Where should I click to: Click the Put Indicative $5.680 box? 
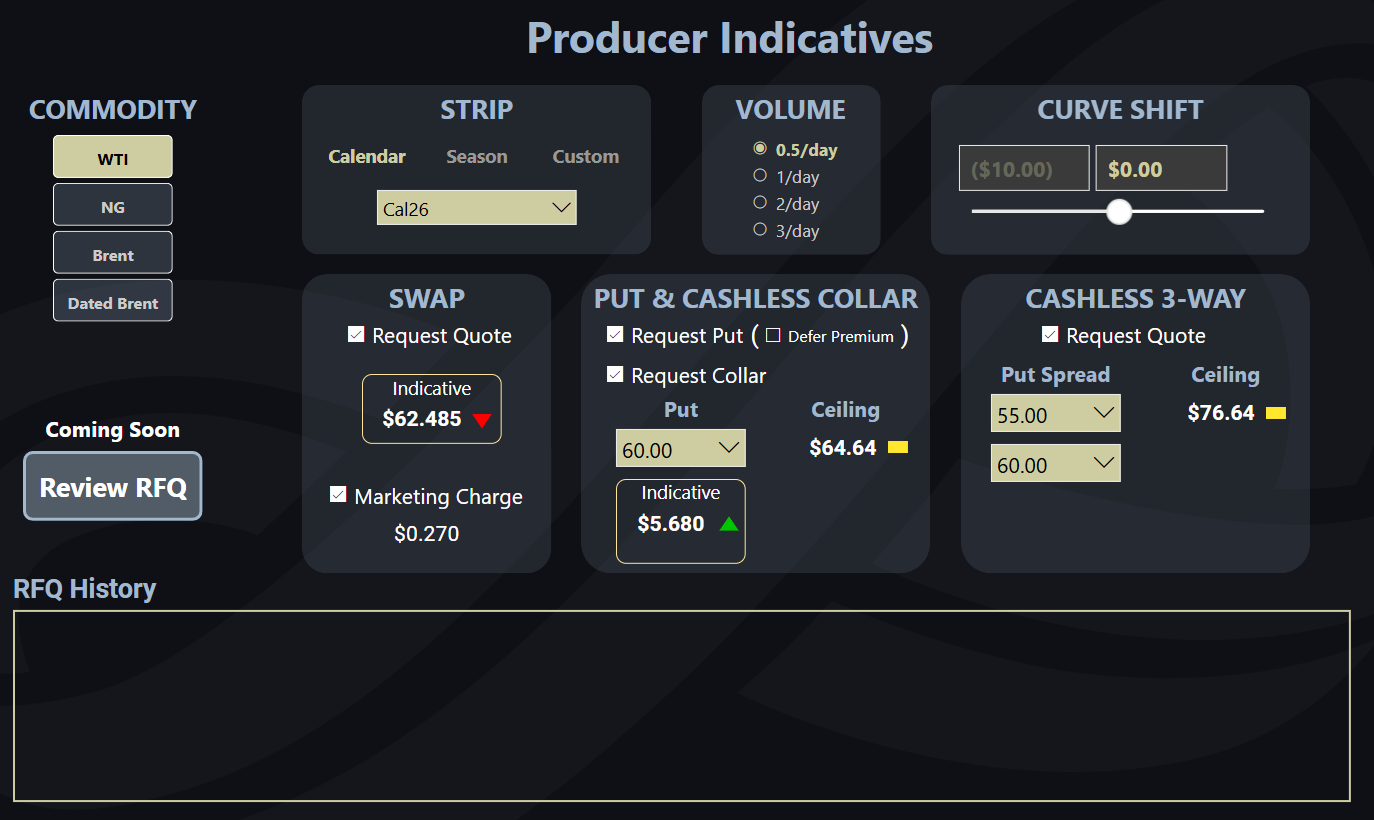click(681, 521)
